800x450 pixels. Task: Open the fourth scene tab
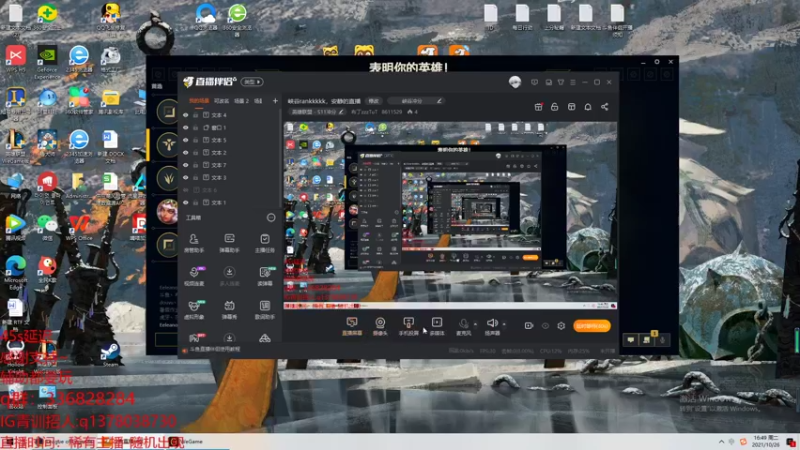pyautogui.click(x=258, y=101)
